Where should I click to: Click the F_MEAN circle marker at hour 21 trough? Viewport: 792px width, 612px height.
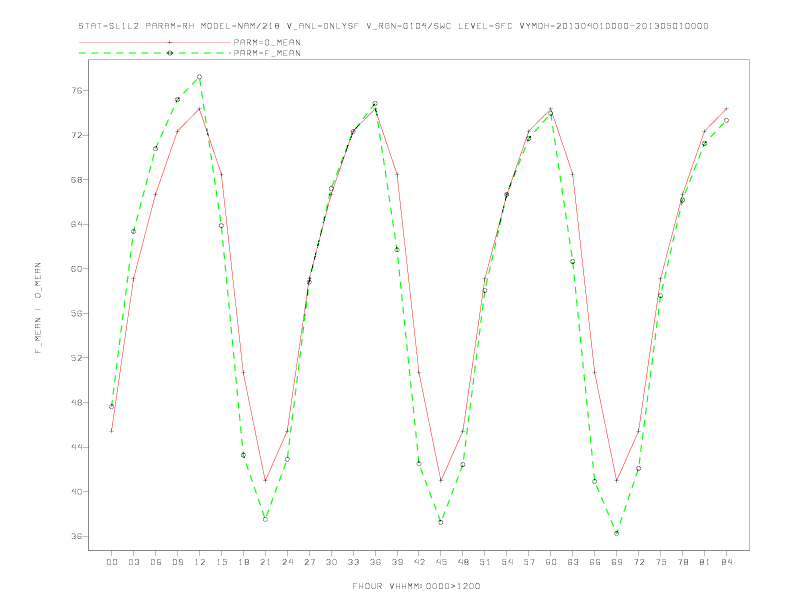(x=265, y=519)
